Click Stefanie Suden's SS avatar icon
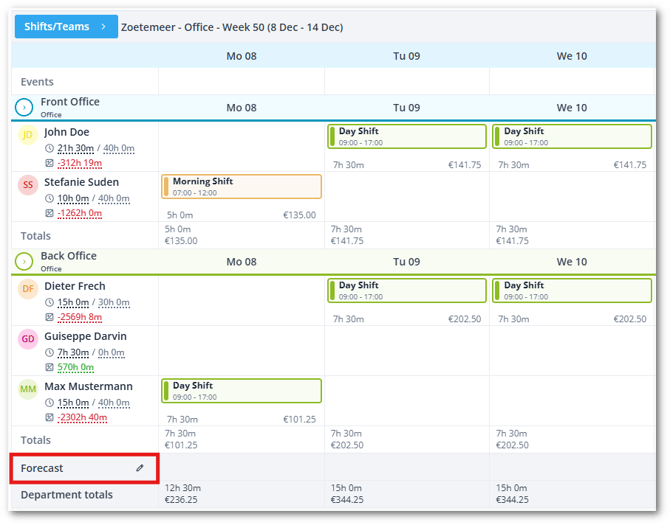The width and height of the screenshot is (670, 525). point(27,185)
